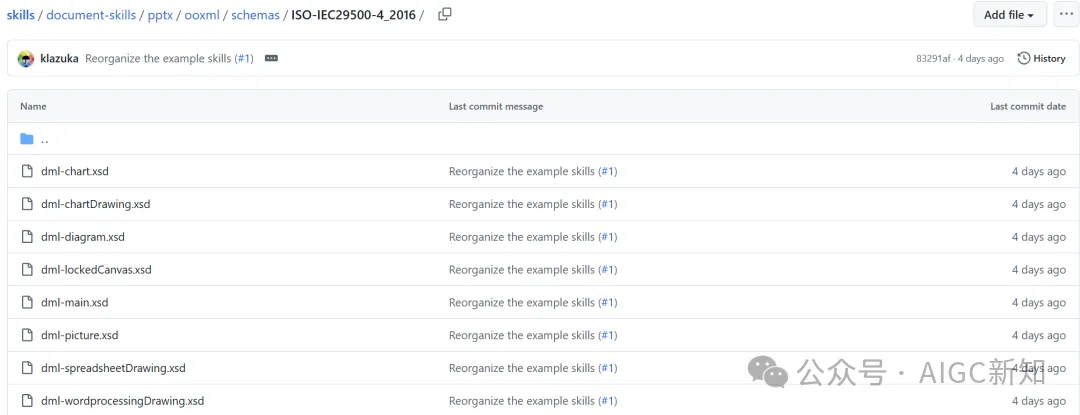Click the file icon beside dml-diagram.xsd

coord(27,237)
